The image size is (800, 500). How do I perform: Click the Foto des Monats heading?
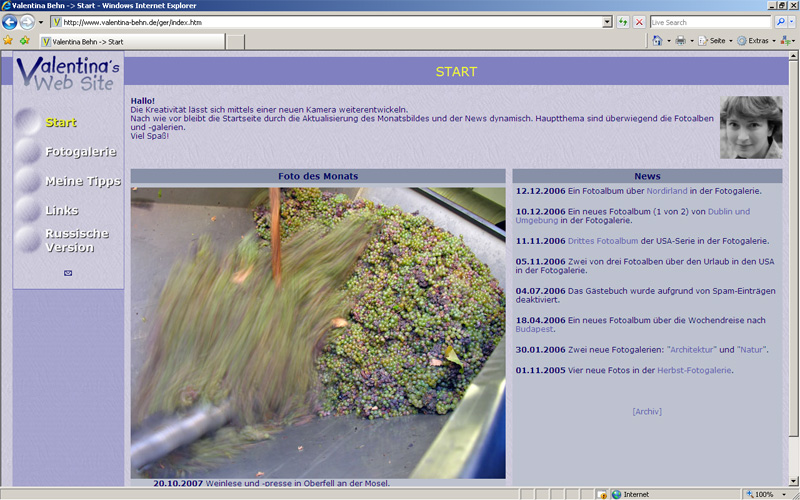point(318,176)
